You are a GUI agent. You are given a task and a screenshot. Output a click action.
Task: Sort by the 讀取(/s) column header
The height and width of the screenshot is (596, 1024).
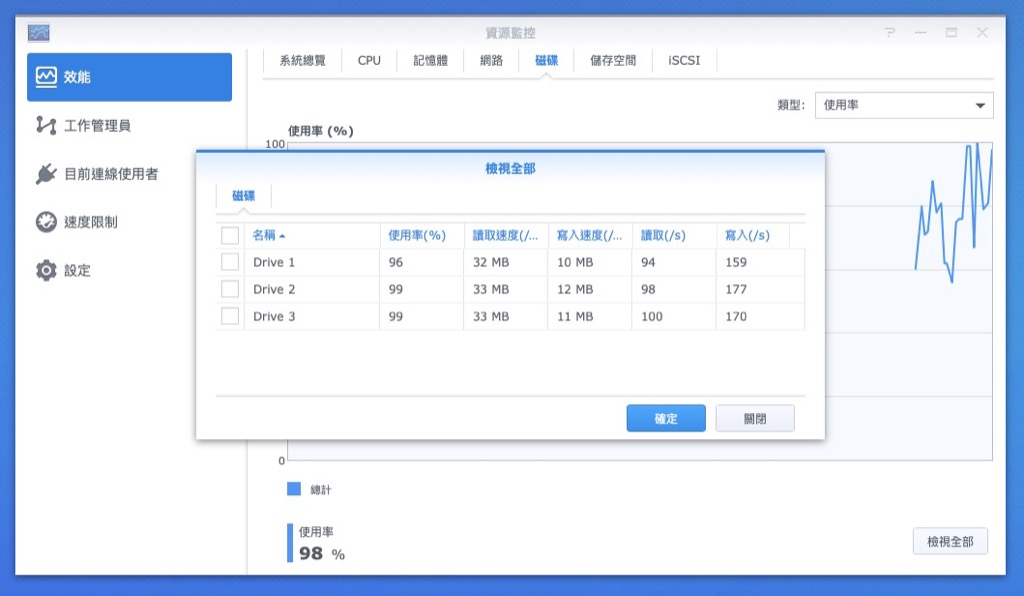[674, 236]
